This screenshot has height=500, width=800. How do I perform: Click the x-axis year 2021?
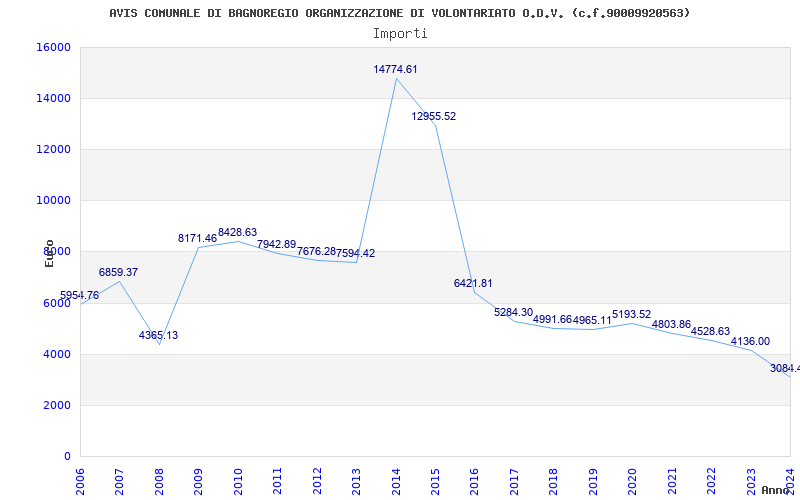[x=672, y=481]
